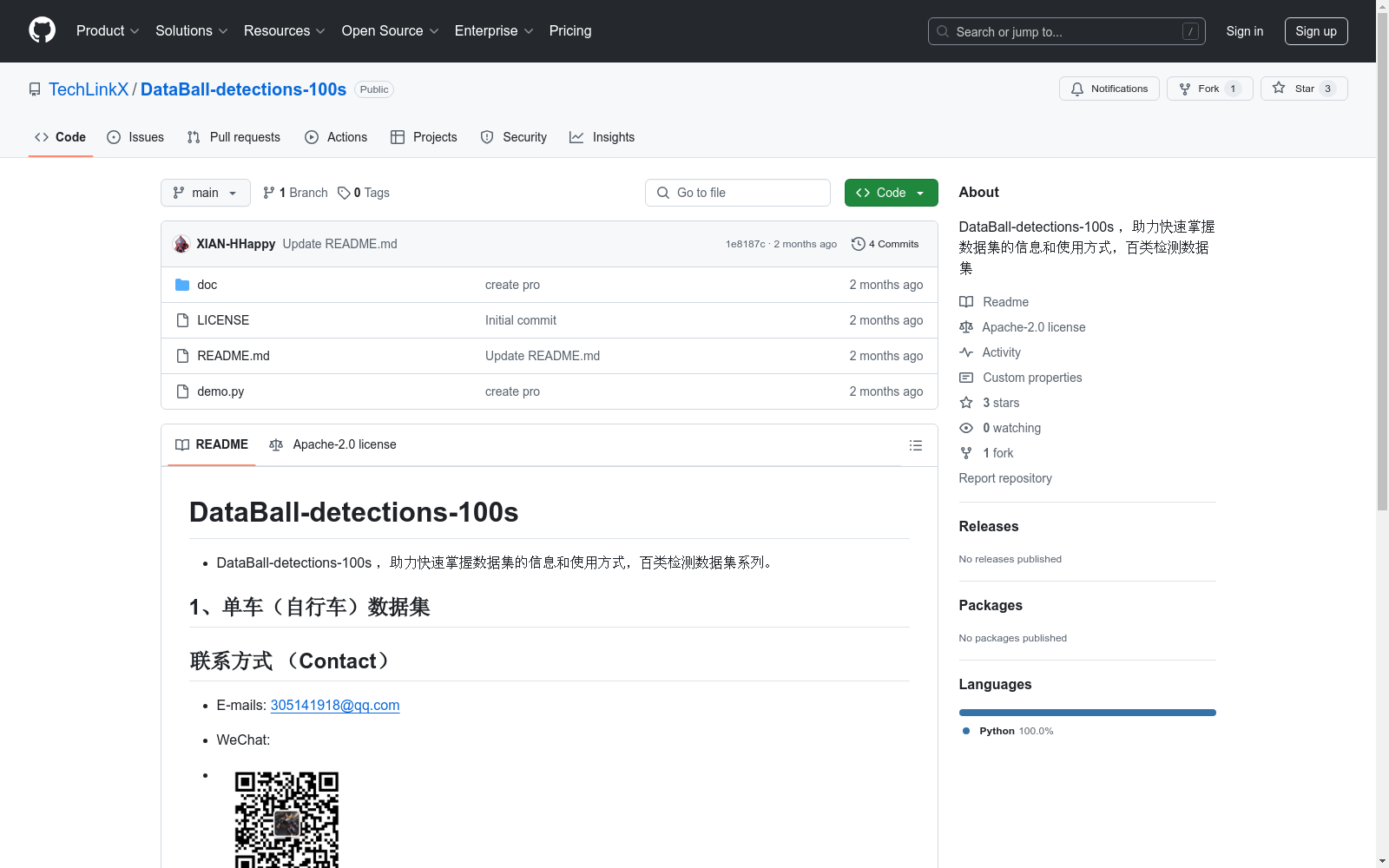Viewport: 1389px width, 868px height.
Task: Click the Sign in link
Action: 1245,31
